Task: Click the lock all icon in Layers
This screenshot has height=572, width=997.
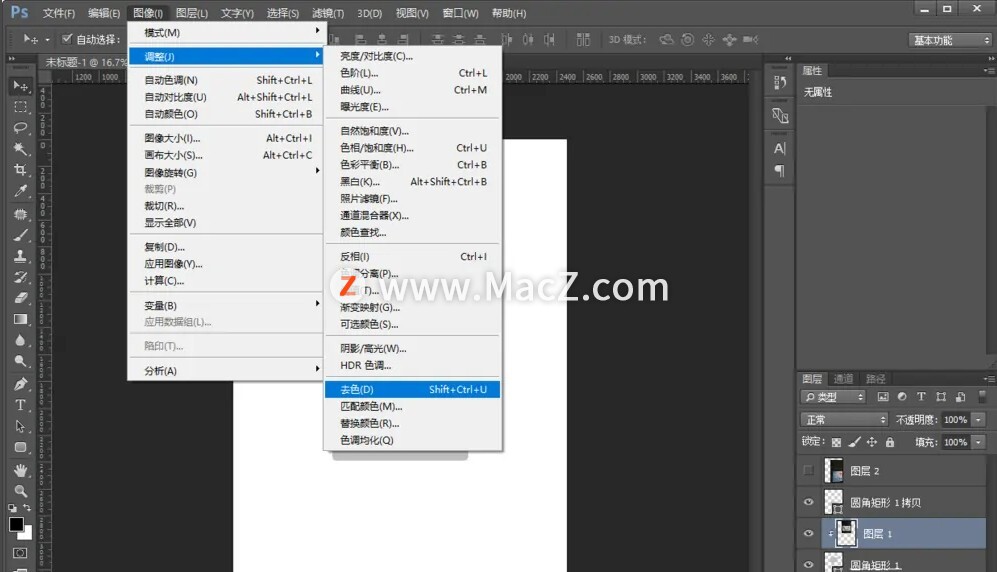Action: pyautogui.click(x=890, y=442)
